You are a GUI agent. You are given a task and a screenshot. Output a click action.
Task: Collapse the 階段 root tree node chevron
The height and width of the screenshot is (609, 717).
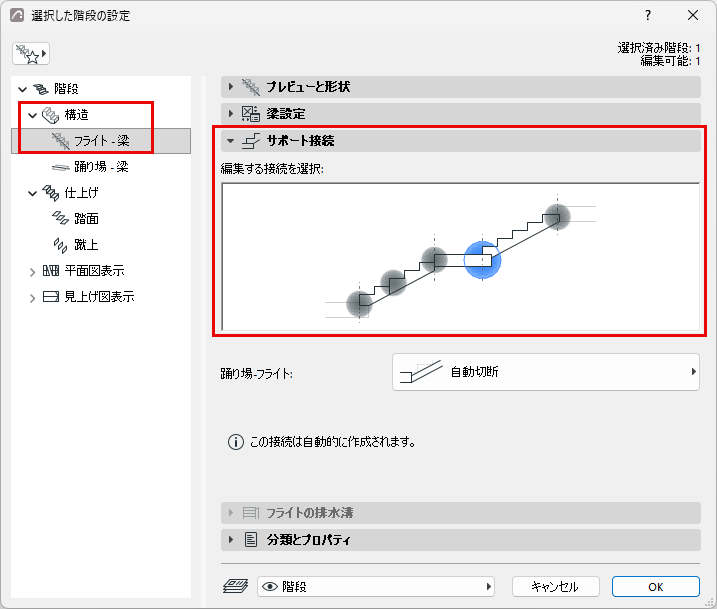pyautogui.click(x=22, y=89)
